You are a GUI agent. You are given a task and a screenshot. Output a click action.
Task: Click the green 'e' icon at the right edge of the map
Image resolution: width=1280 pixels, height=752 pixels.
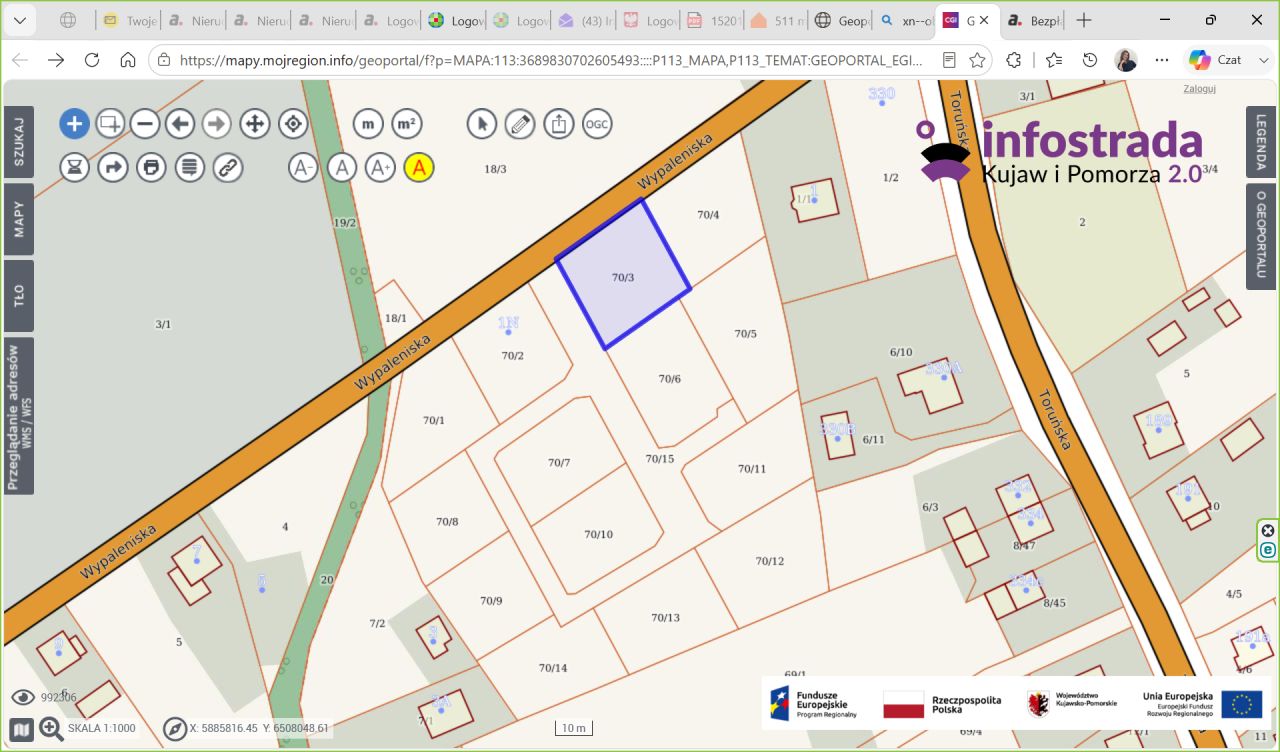(x=1268, y=549)
